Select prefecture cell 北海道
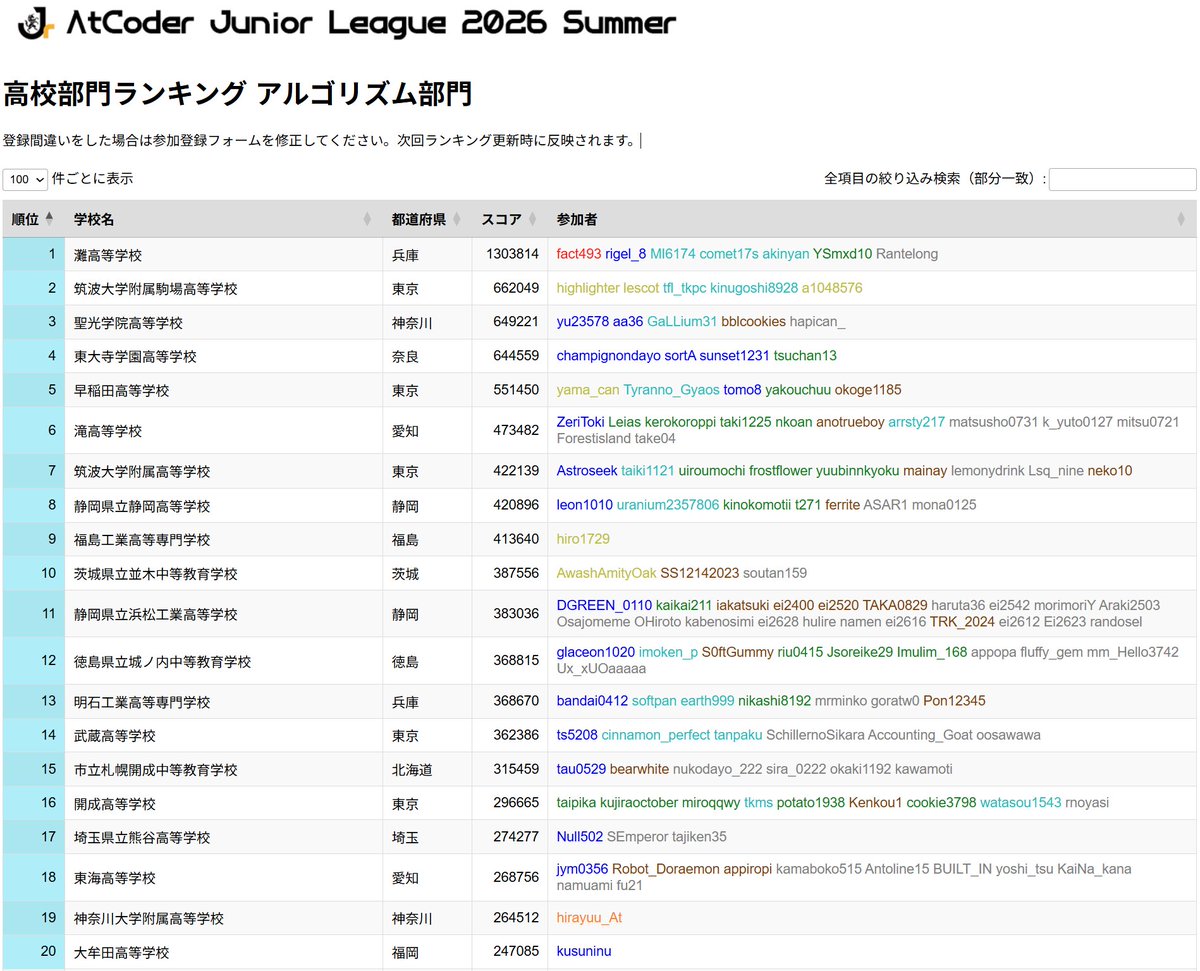 427,770
